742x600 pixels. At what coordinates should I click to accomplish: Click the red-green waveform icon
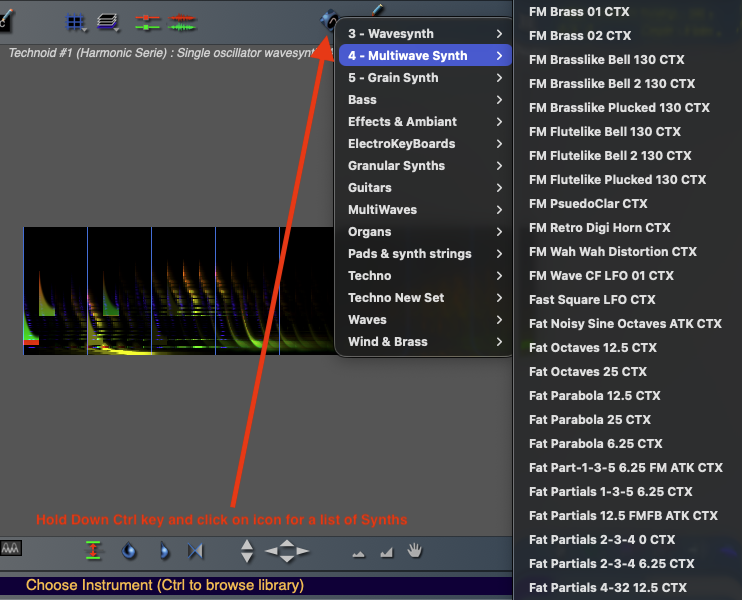tap(182, 22)
